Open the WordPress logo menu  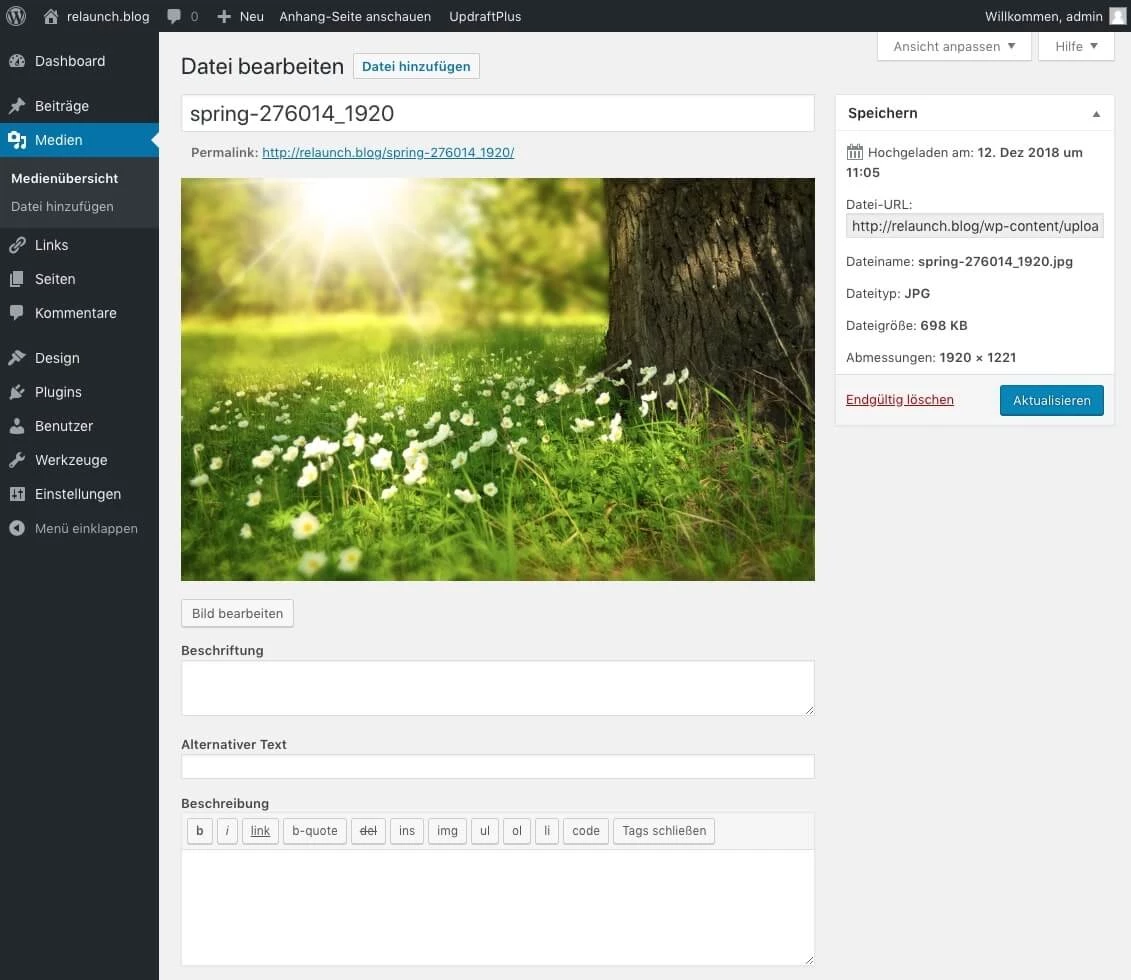(16, 16)
